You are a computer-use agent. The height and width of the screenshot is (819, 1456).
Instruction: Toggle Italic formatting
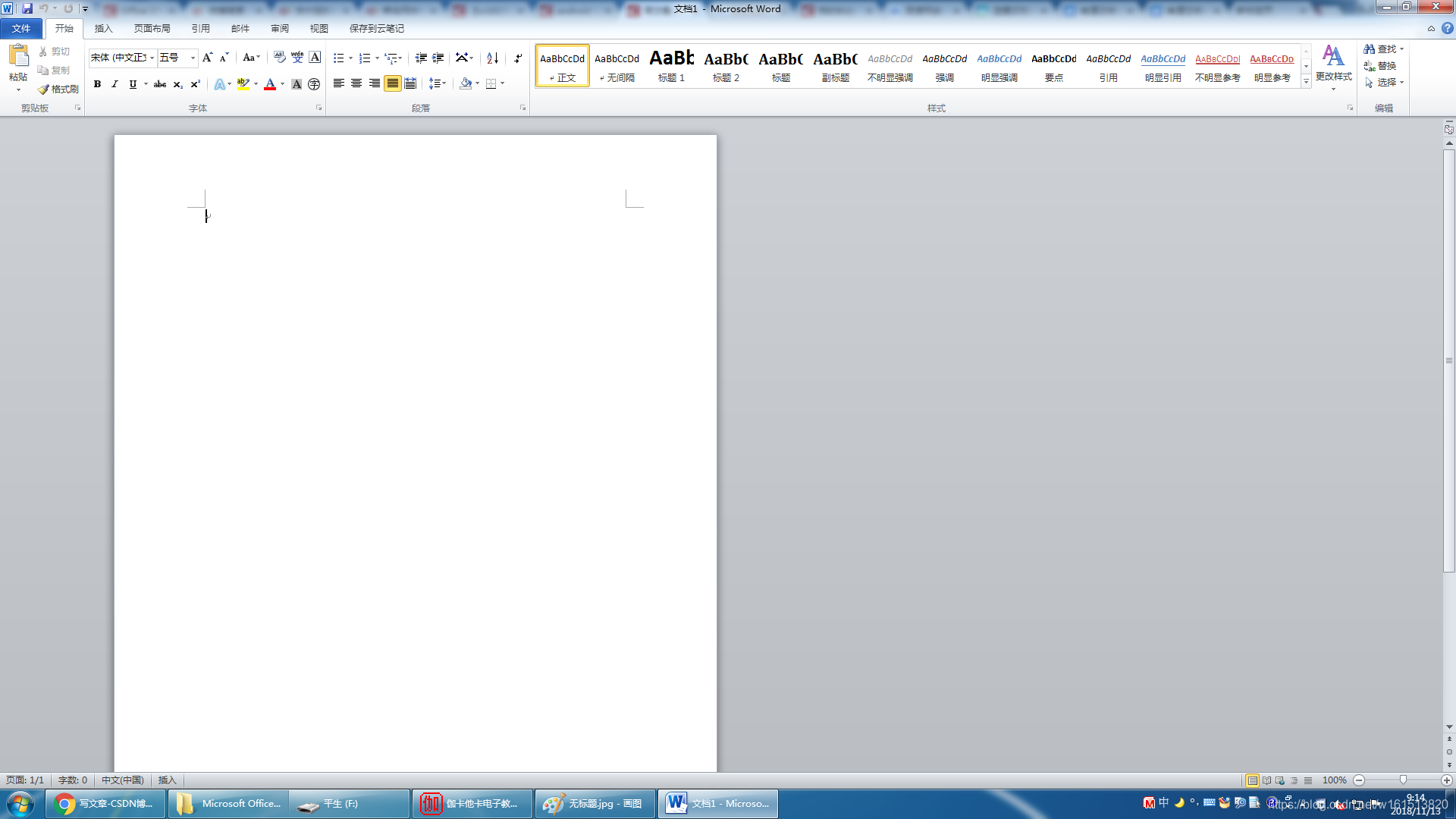pos(115,84)
